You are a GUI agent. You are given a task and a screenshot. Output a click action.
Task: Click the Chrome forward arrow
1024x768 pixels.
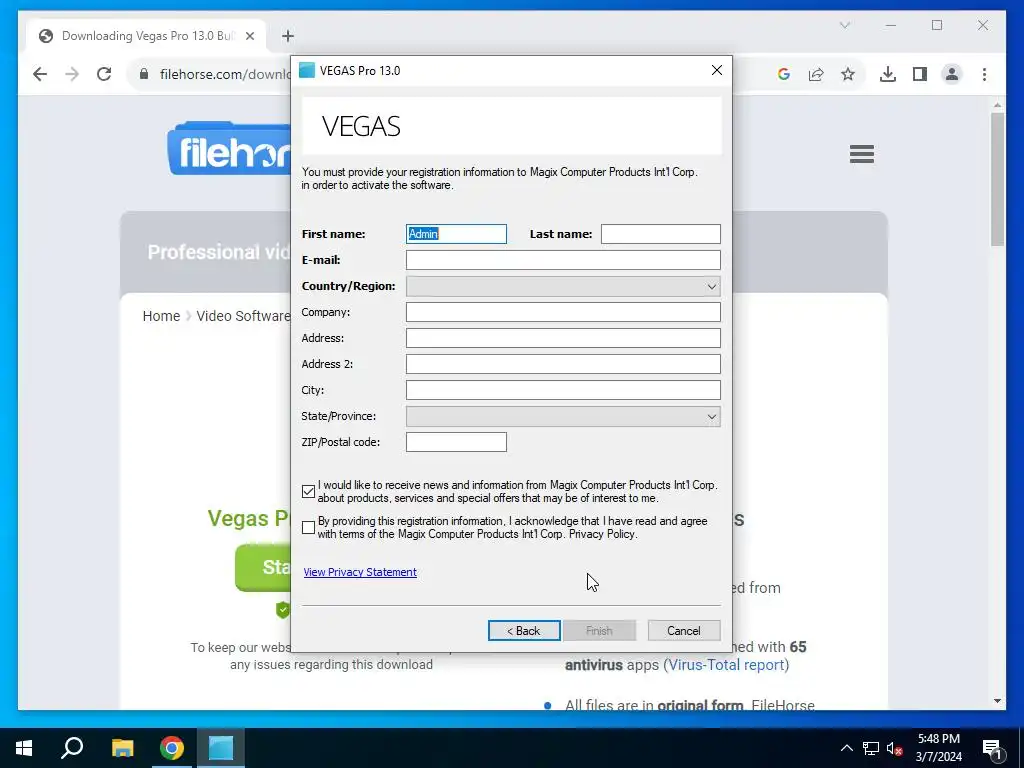pos(72,74)
